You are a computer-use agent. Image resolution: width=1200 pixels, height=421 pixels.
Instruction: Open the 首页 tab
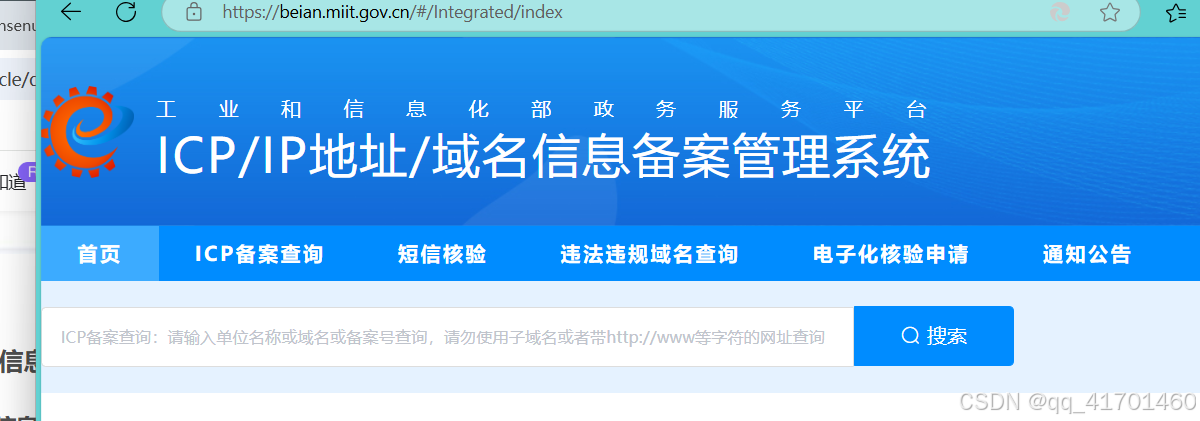pyautogui.click(x=99, y=254)
